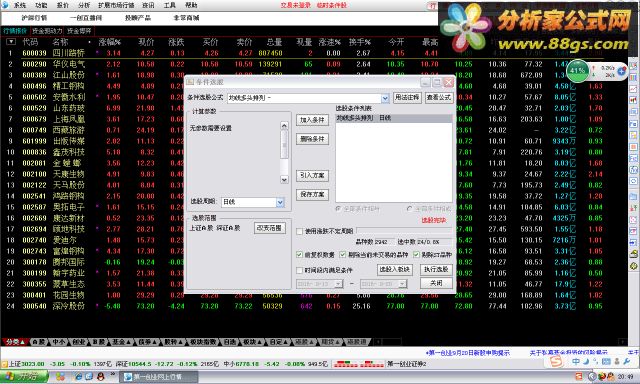640x384 pixels.
Task: Expand the 基金 bottom tab
Action: [122, 342]
